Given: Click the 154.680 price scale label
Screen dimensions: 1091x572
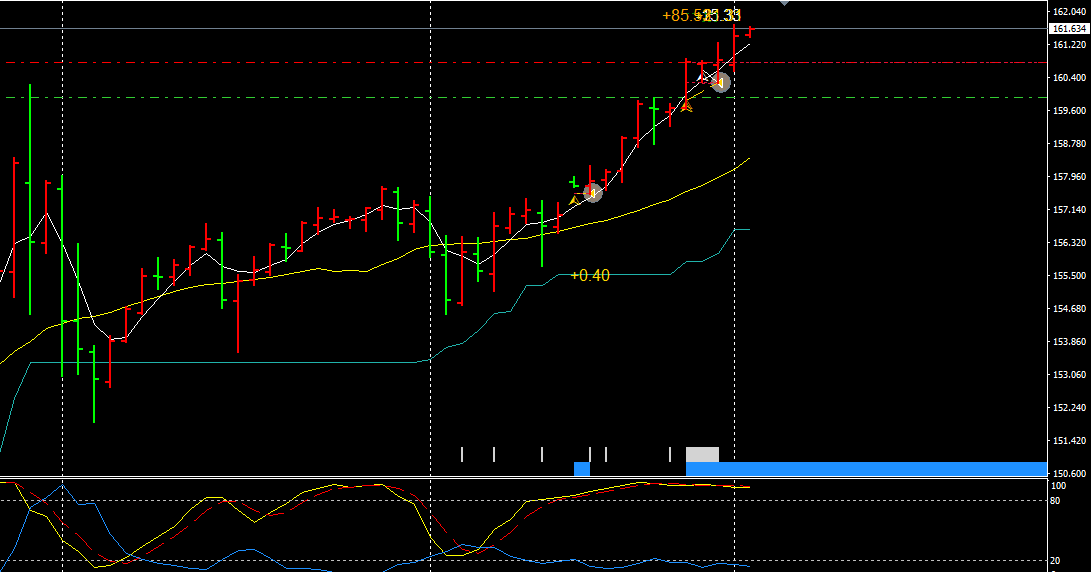Looking at the screenshot, I should click(1069, 308).
